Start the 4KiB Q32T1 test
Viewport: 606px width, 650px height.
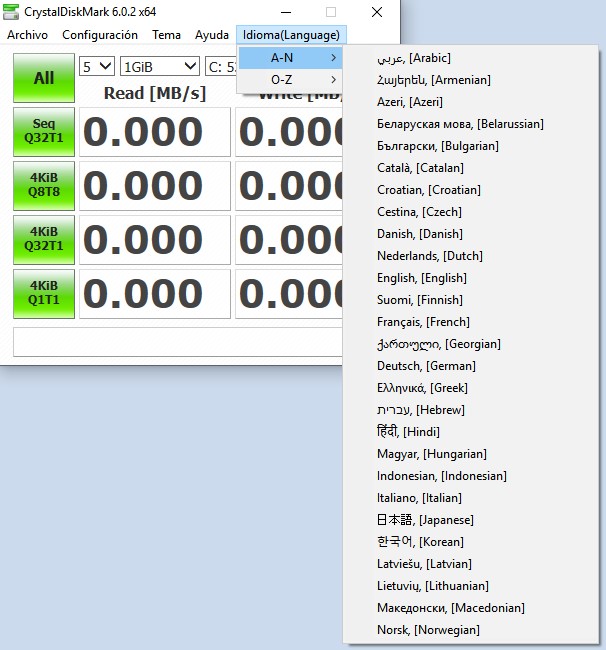tap(44, 240)
